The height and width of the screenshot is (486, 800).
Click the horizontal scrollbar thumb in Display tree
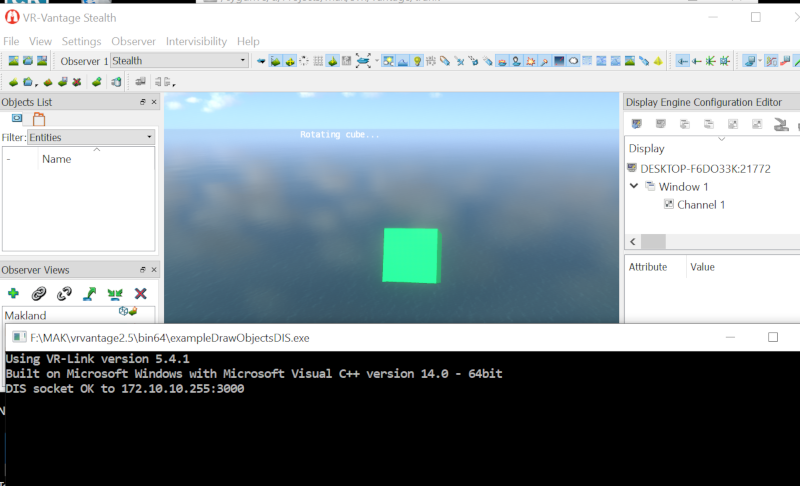click(654, 242)
